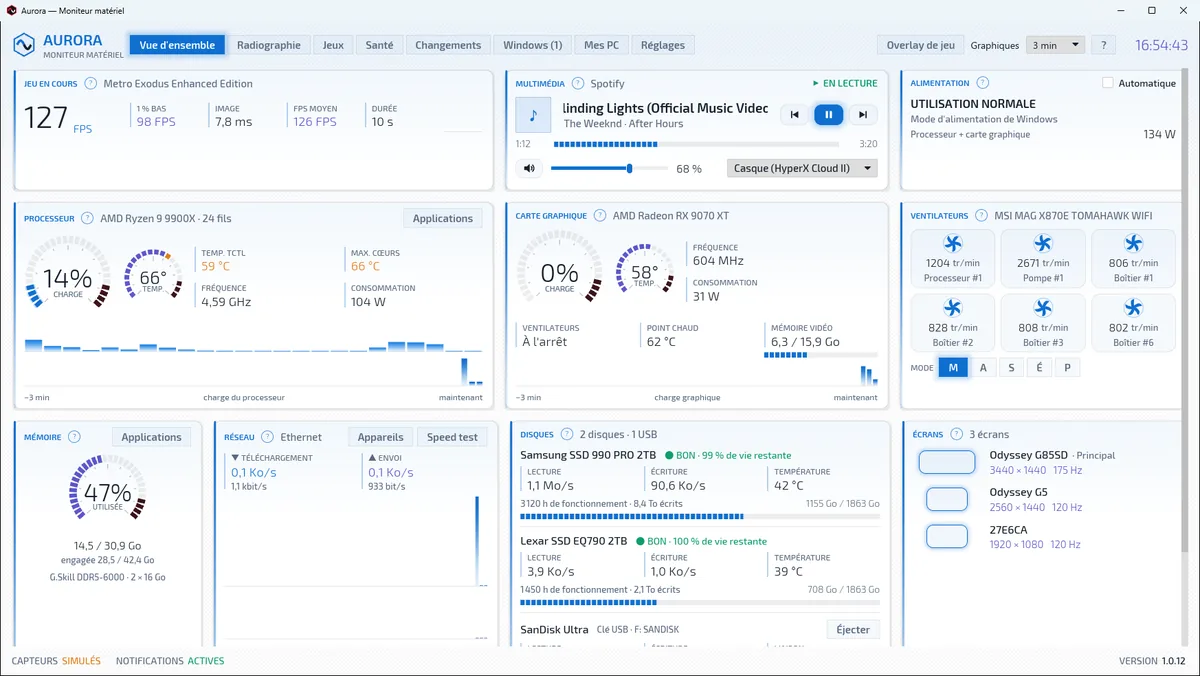Go to the Windows (1) tab

[533, 45]
